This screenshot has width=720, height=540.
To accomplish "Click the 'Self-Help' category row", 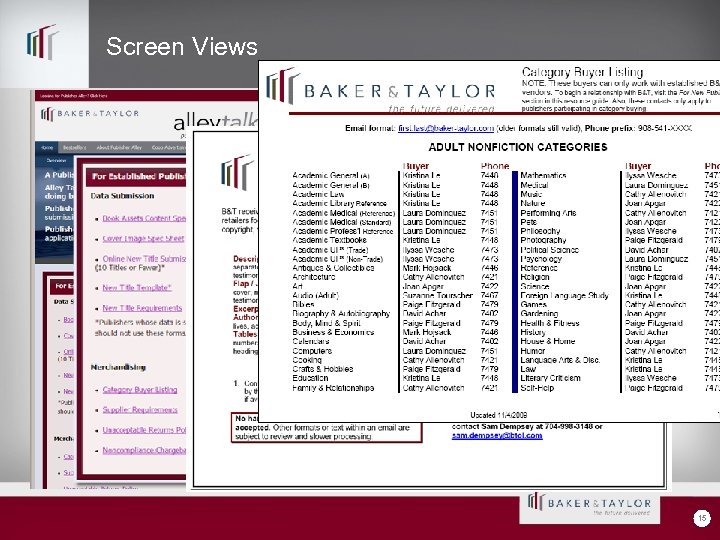I will (537, 388).
